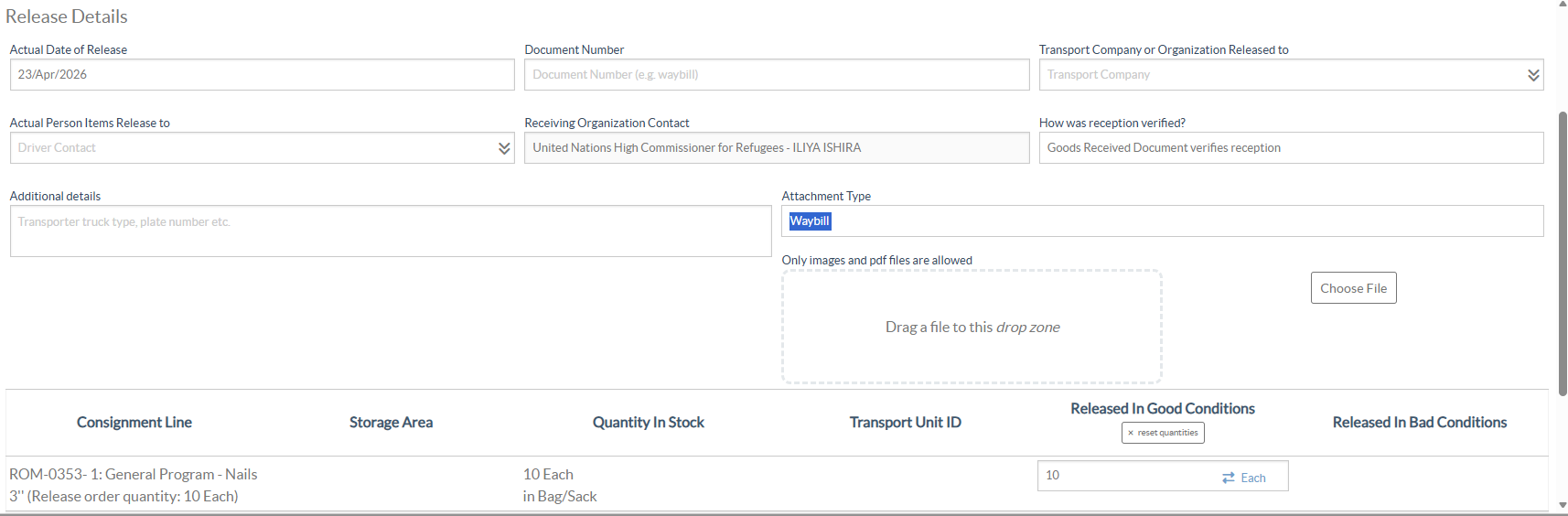Screen dimensions: 1568x516
Task: Focus the Document Number input field
Action: pyautogui.click(x=777, y=75)
